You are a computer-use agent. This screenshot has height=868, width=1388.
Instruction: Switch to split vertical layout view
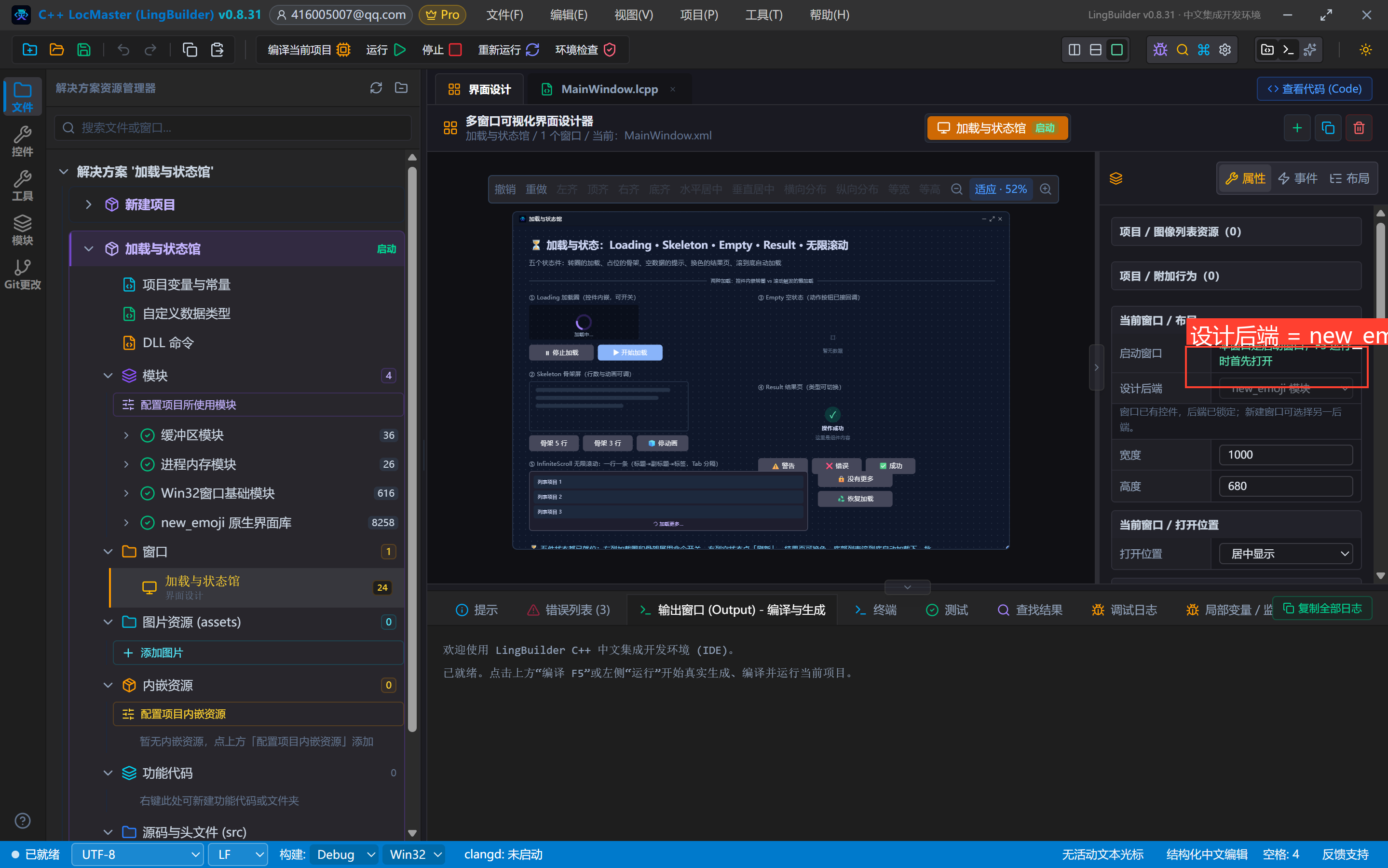click(x=1075, y=50)
